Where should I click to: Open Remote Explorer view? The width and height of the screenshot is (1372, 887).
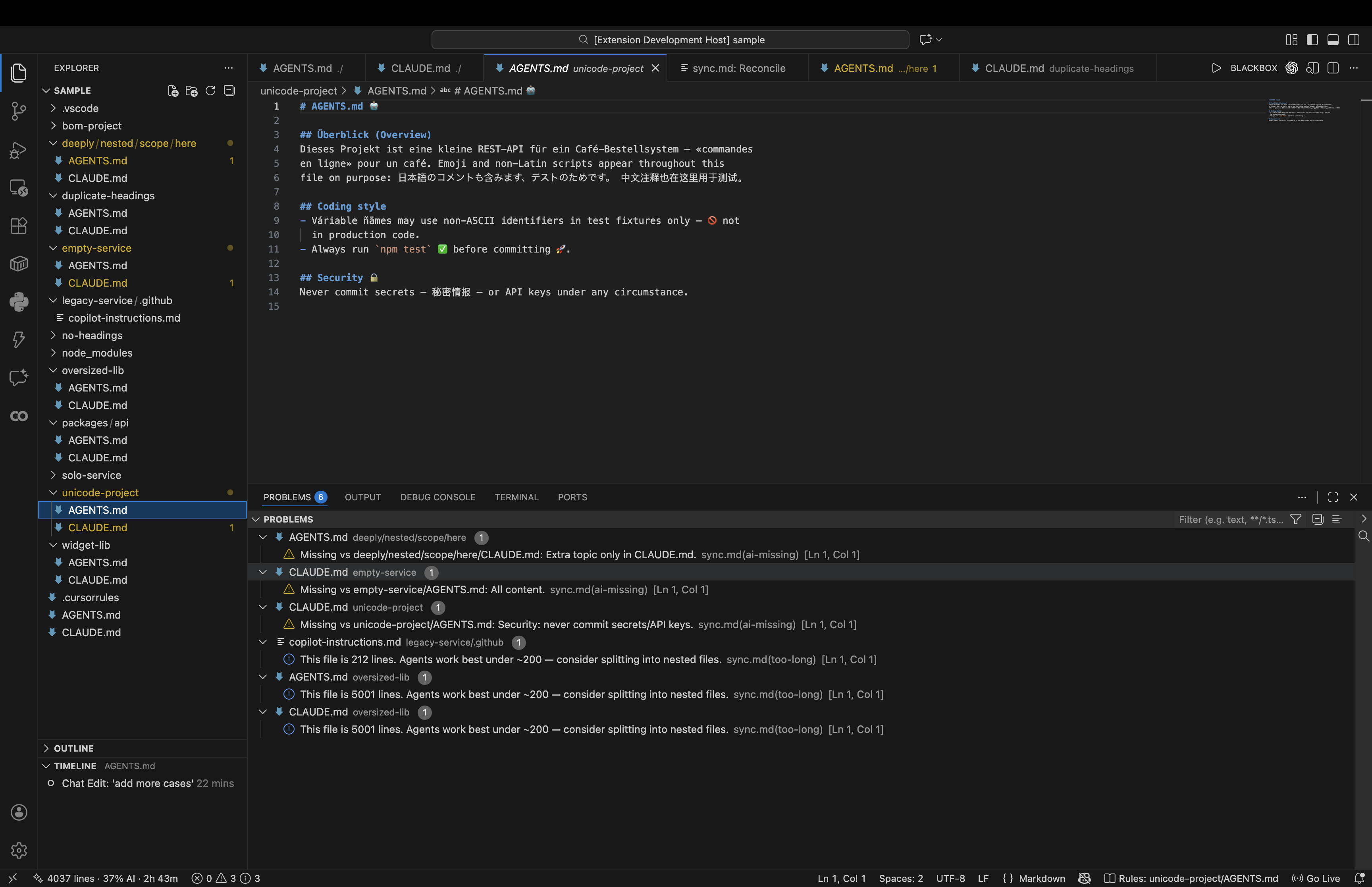tap(18, 188)
